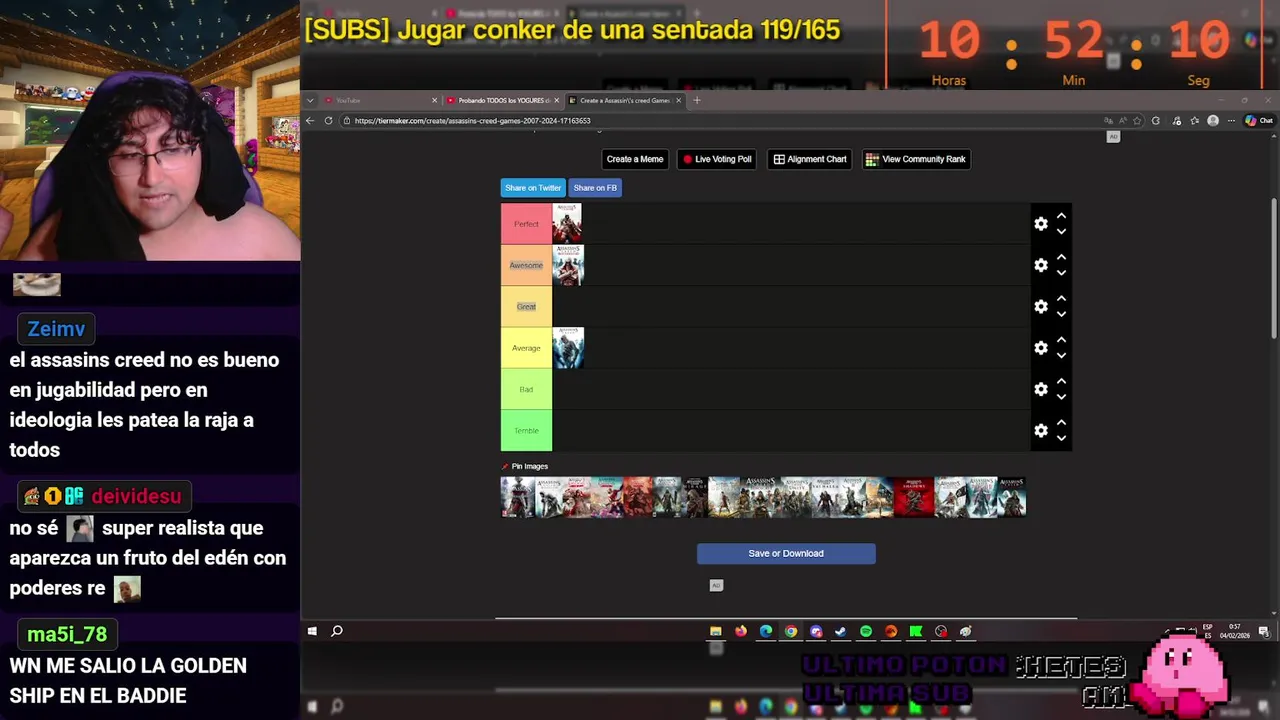The height and width of the screenshot is (720, 1280).
Task: Pick the red Assassin's Creed Shadows cover
Action: [x=914, y=497]
